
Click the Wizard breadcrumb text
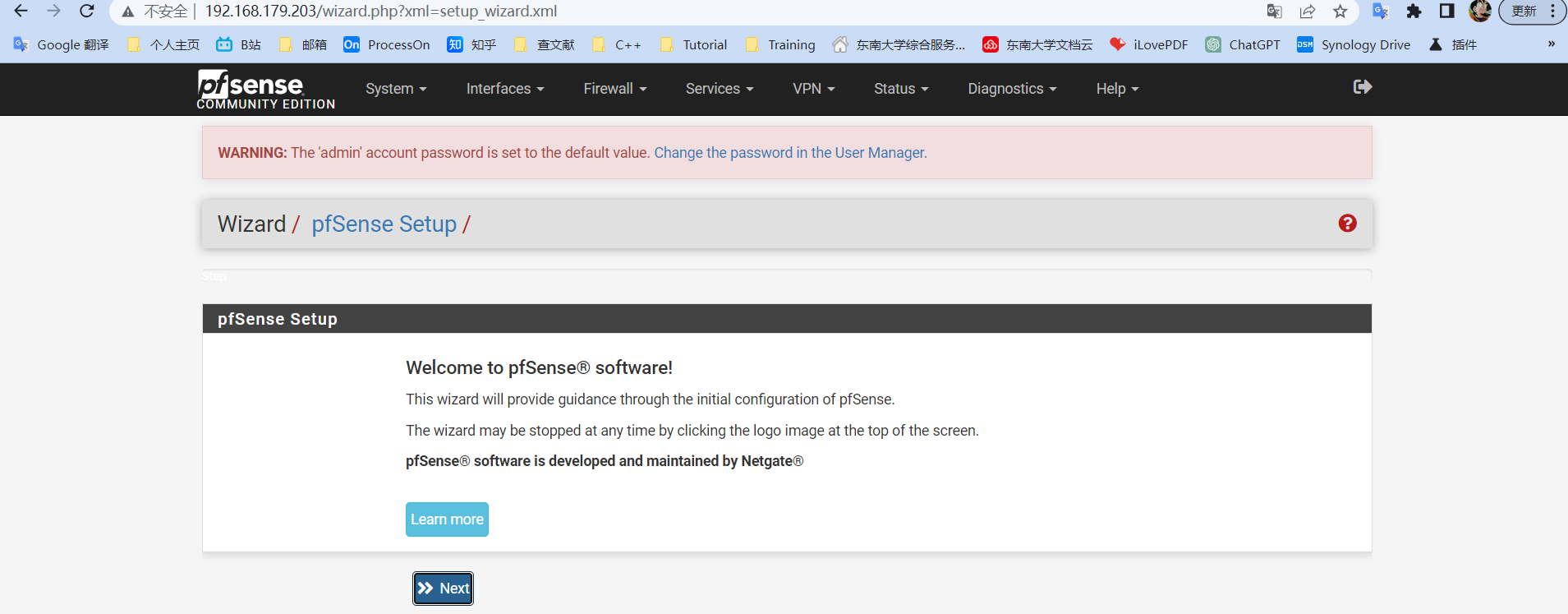251,224
